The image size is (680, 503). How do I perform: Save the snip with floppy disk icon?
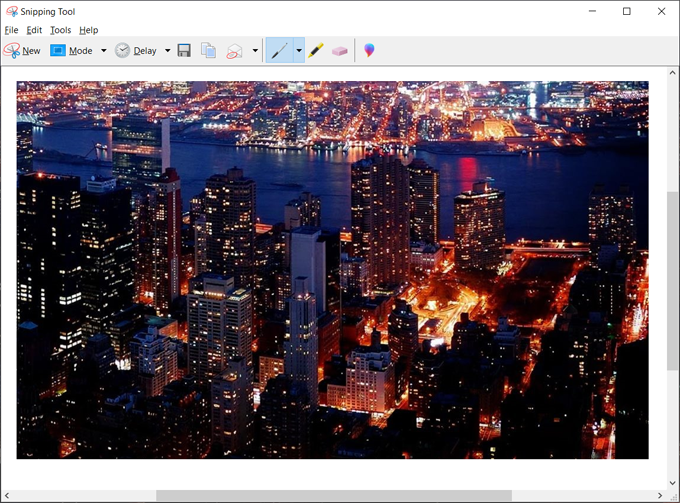pos(184,50)
